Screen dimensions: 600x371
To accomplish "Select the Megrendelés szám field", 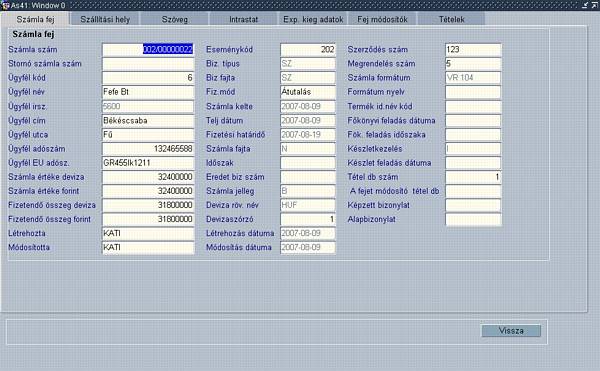I will tap(473, 63).
